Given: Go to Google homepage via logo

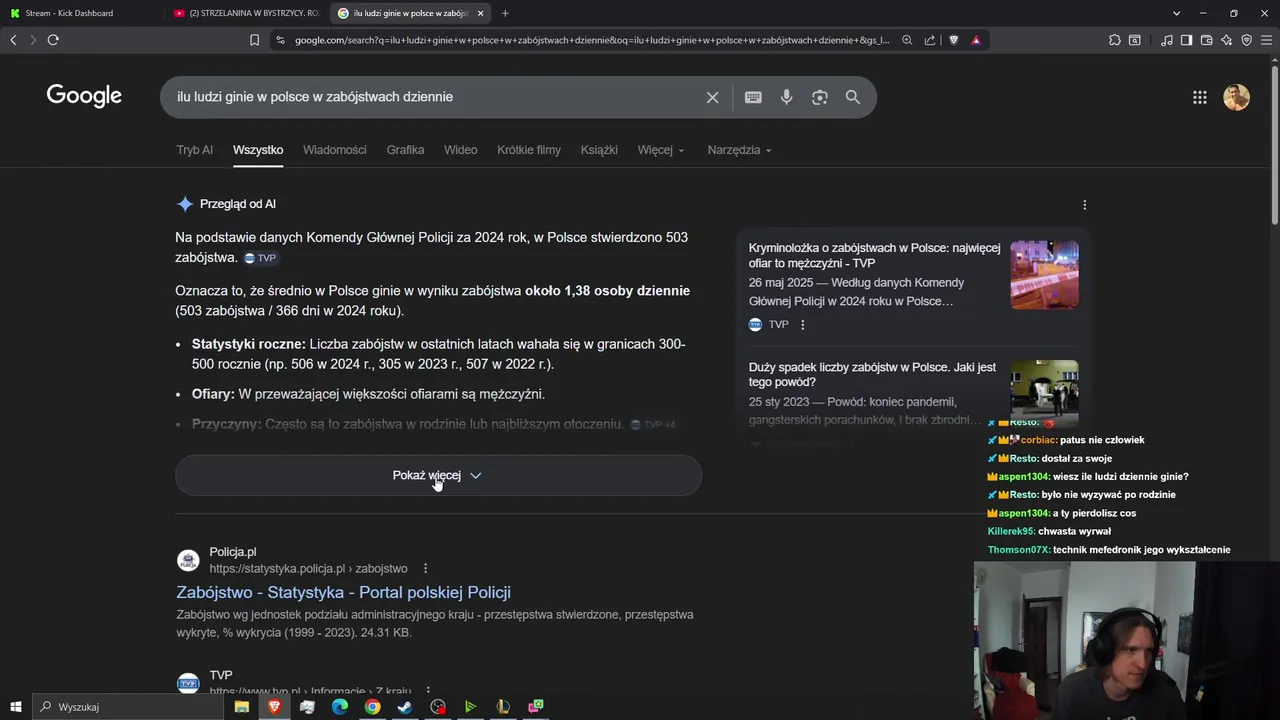Looking at the screenshot, I should 84,96.
